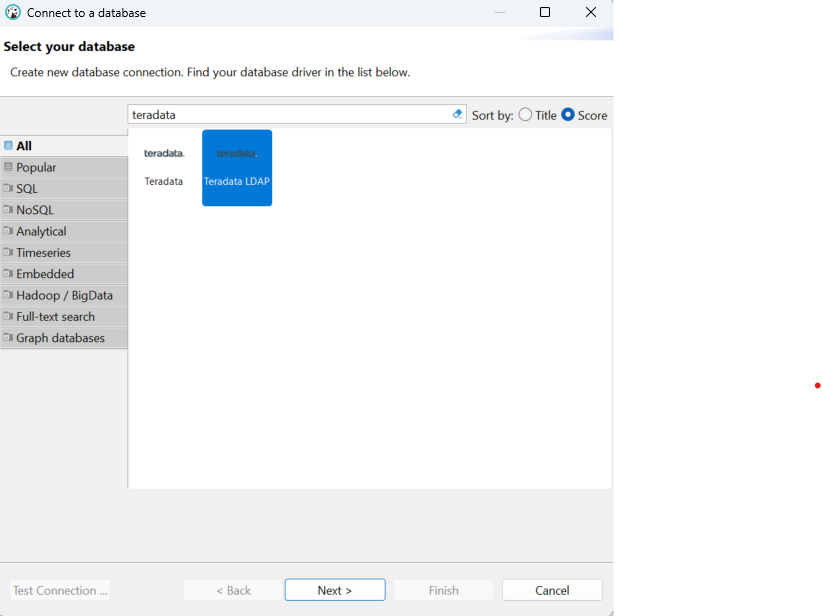The width and height of the screenshot is (822, 616).
Task: Close the Connect to a database dialog
Action: point(591,12)
